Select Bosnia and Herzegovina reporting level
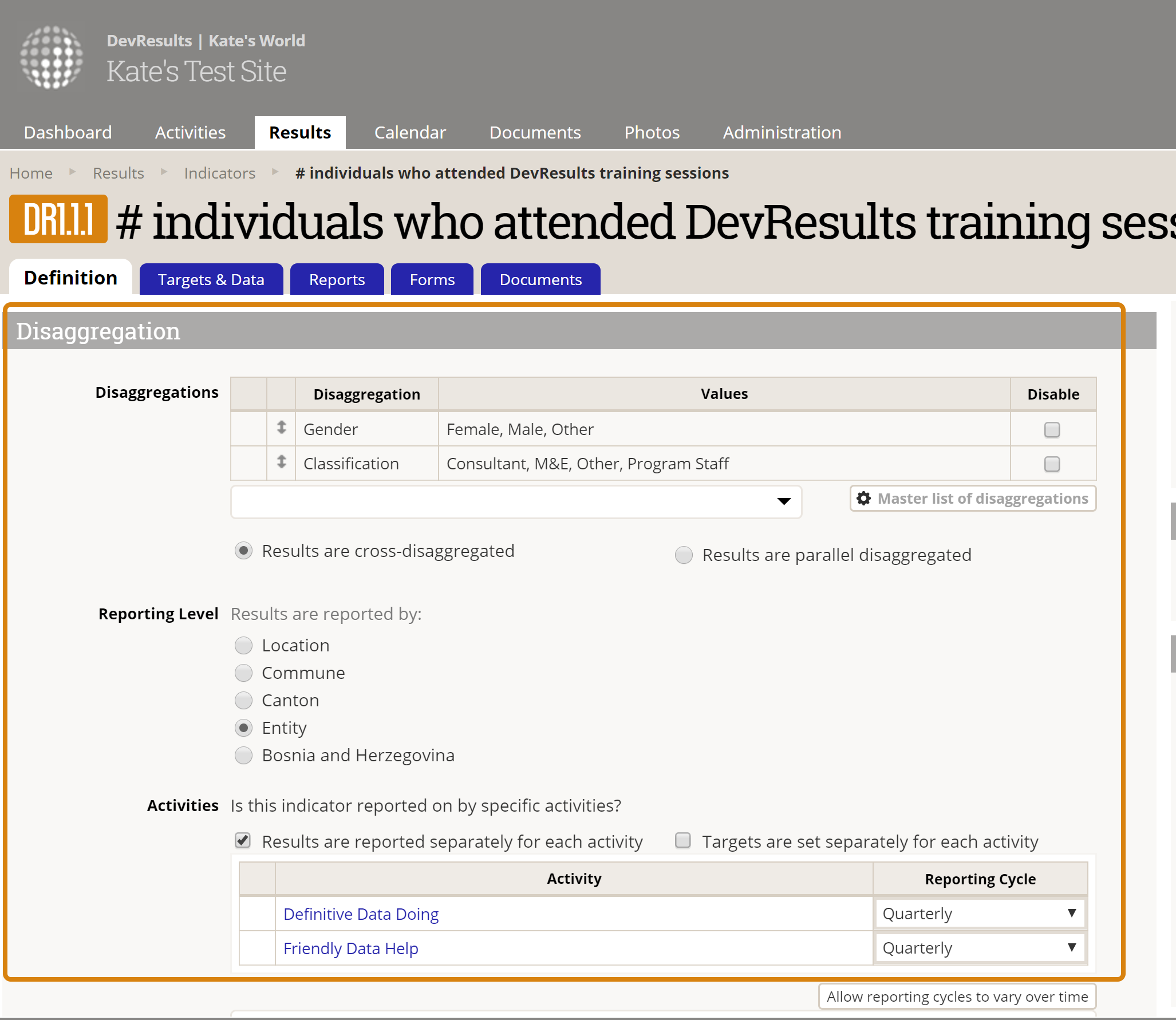The width and height of the screenshot is (1176, 1020). pyautogui.click(x=244, y=756)
